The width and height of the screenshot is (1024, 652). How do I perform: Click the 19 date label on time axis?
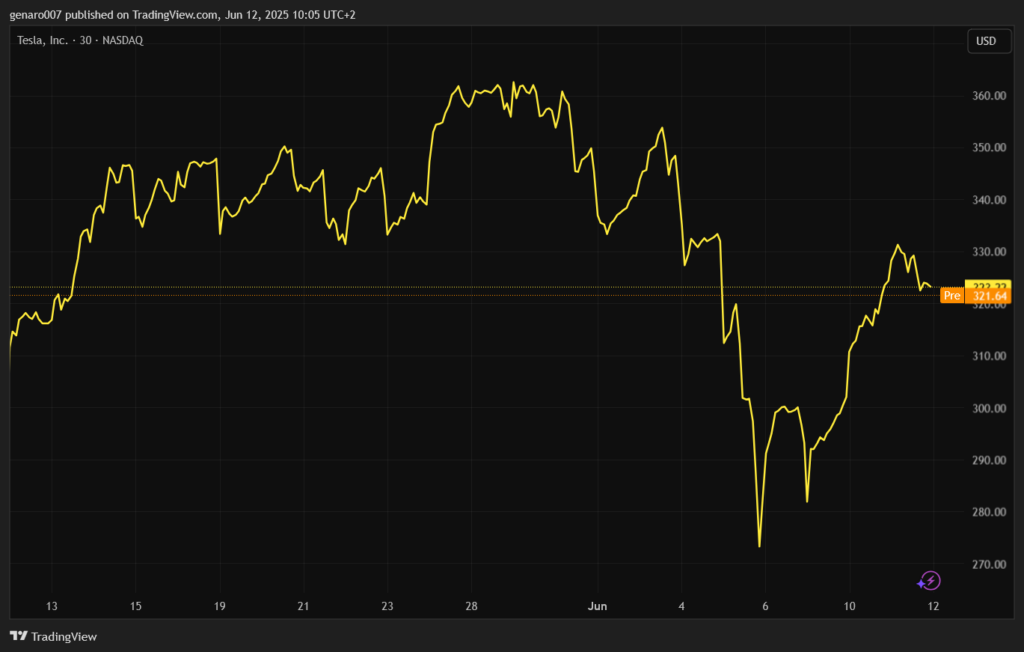(x=219, y=606)
